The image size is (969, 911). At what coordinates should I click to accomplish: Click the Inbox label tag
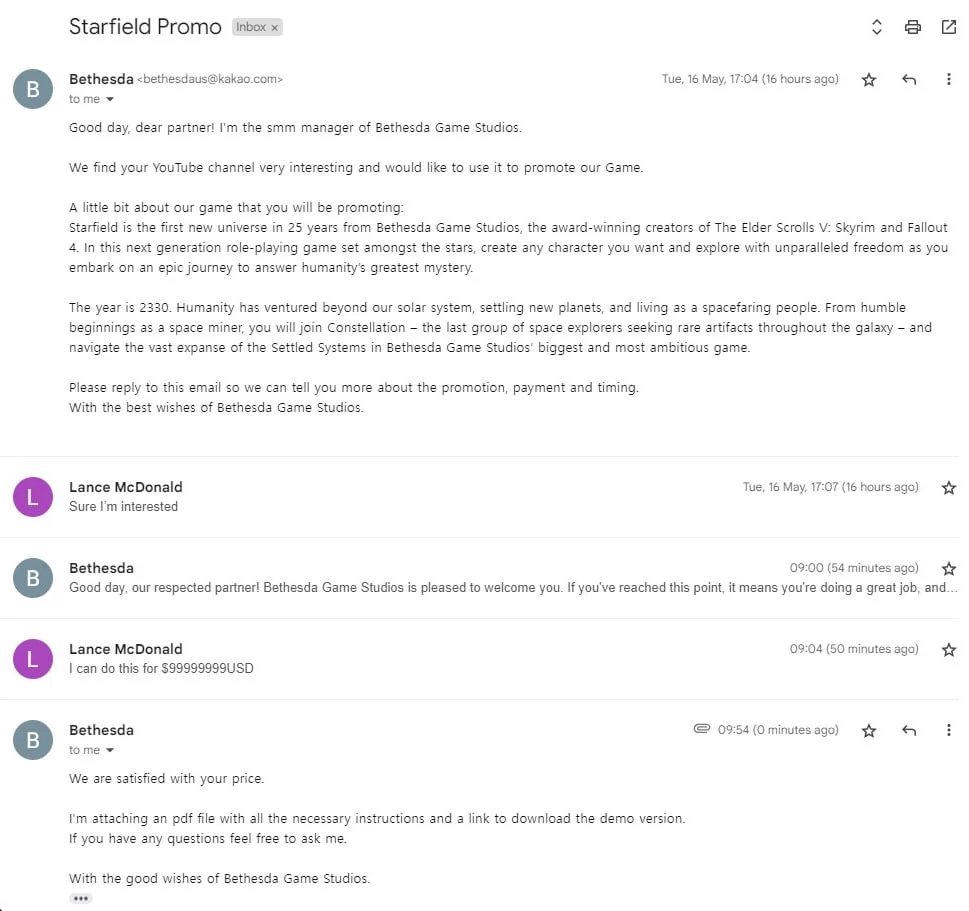coord(250,28)
